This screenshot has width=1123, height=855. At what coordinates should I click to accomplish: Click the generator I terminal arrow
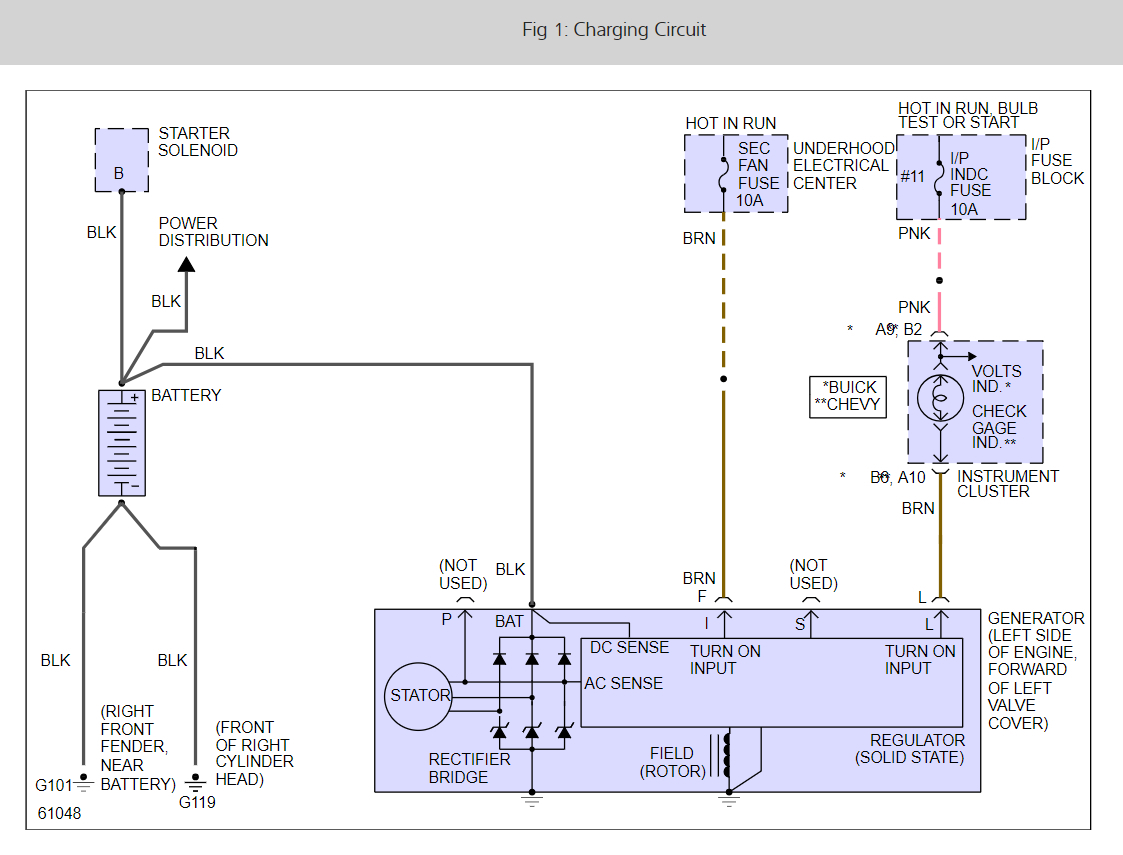[724, 622]
